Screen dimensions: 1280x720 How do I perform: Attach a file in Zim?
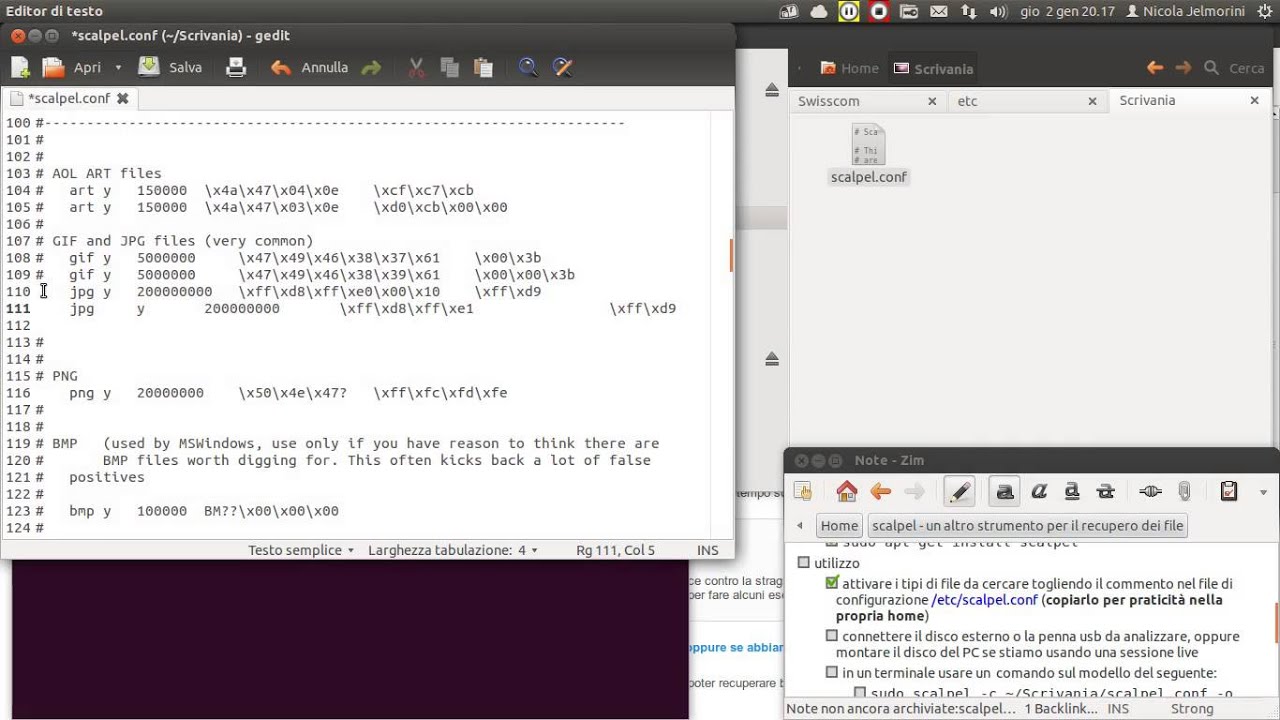1183,491
